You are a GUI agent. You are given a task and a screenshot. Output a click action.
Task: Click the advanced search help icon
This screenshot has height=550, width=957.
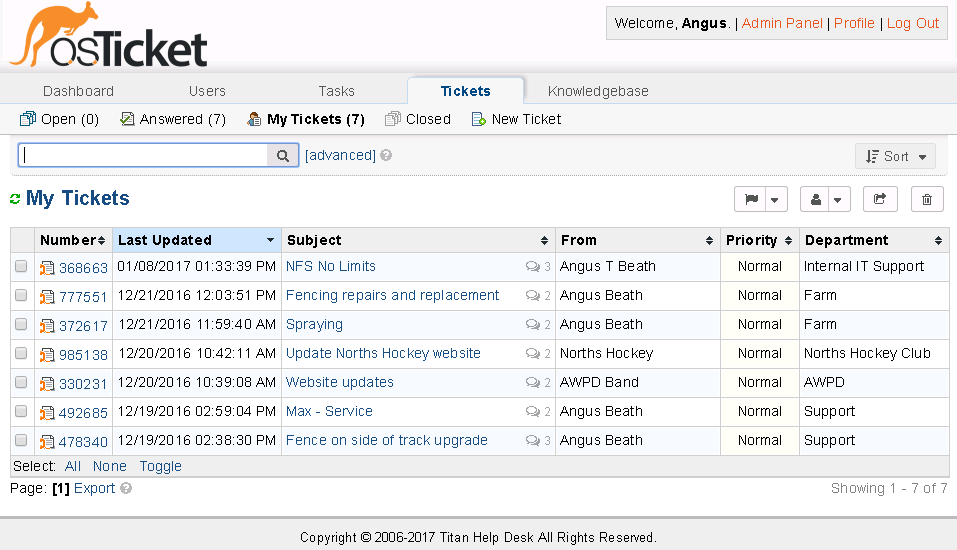(x=386, y=156)
